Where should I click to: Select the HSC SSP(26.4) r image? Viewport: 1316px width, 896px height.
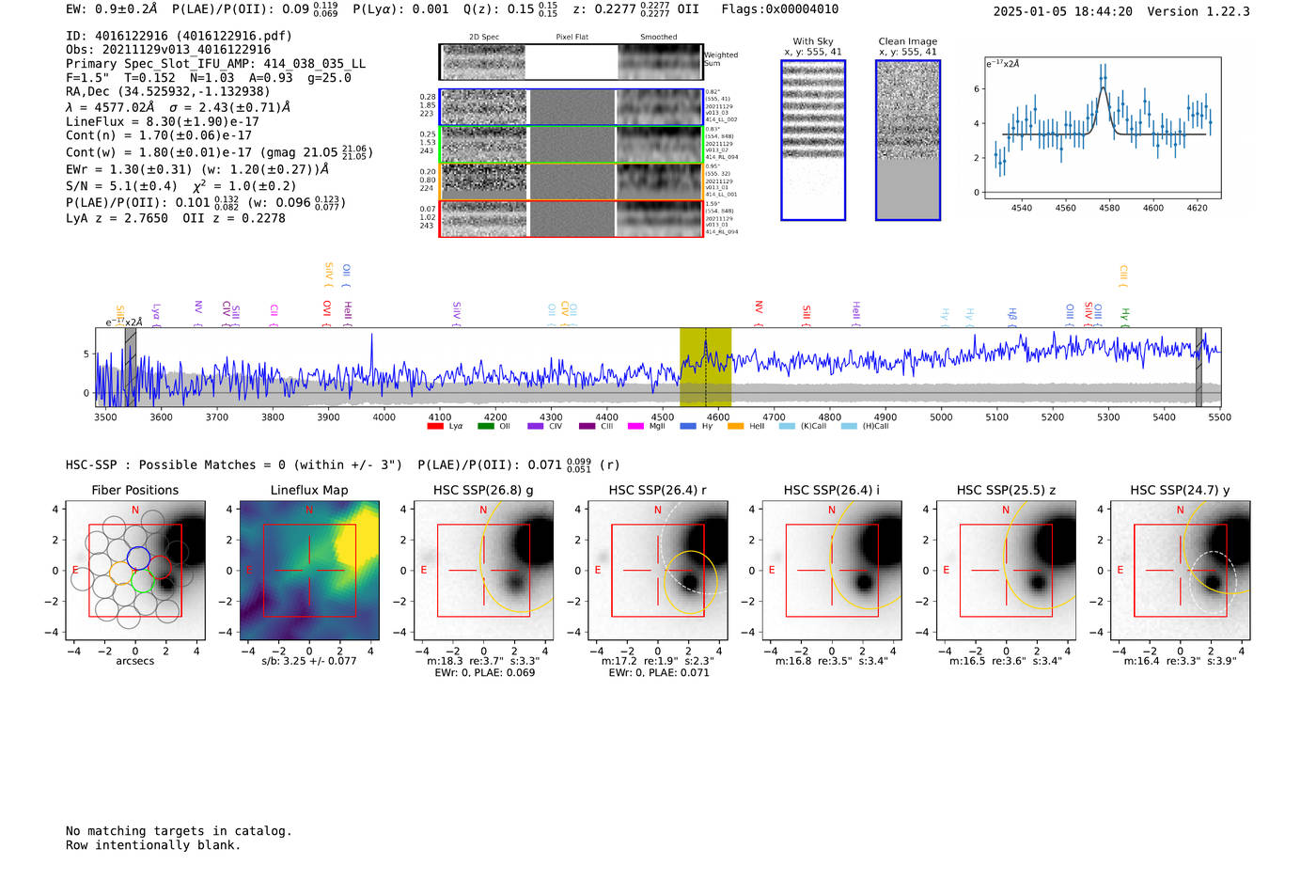pyautogui.click(x=658, y=571)
